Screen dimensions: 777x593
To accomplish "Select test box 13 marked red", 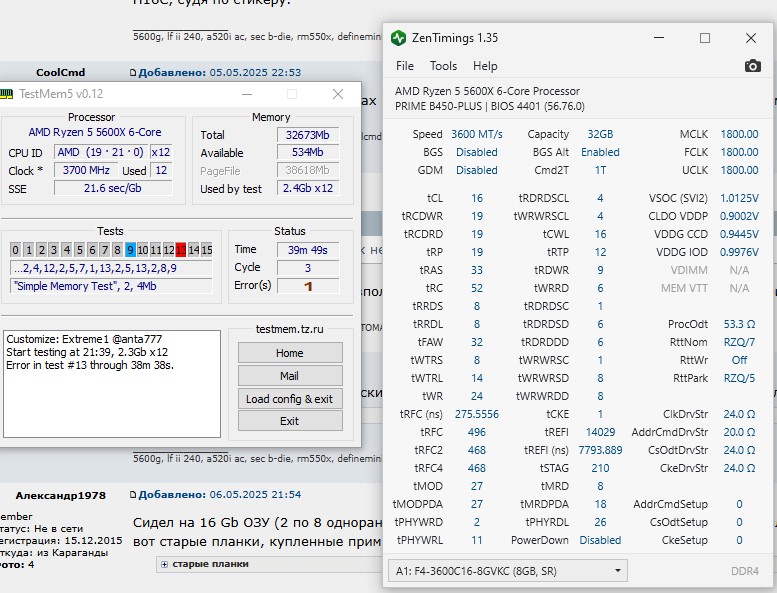I will click(x=181, y=250).
